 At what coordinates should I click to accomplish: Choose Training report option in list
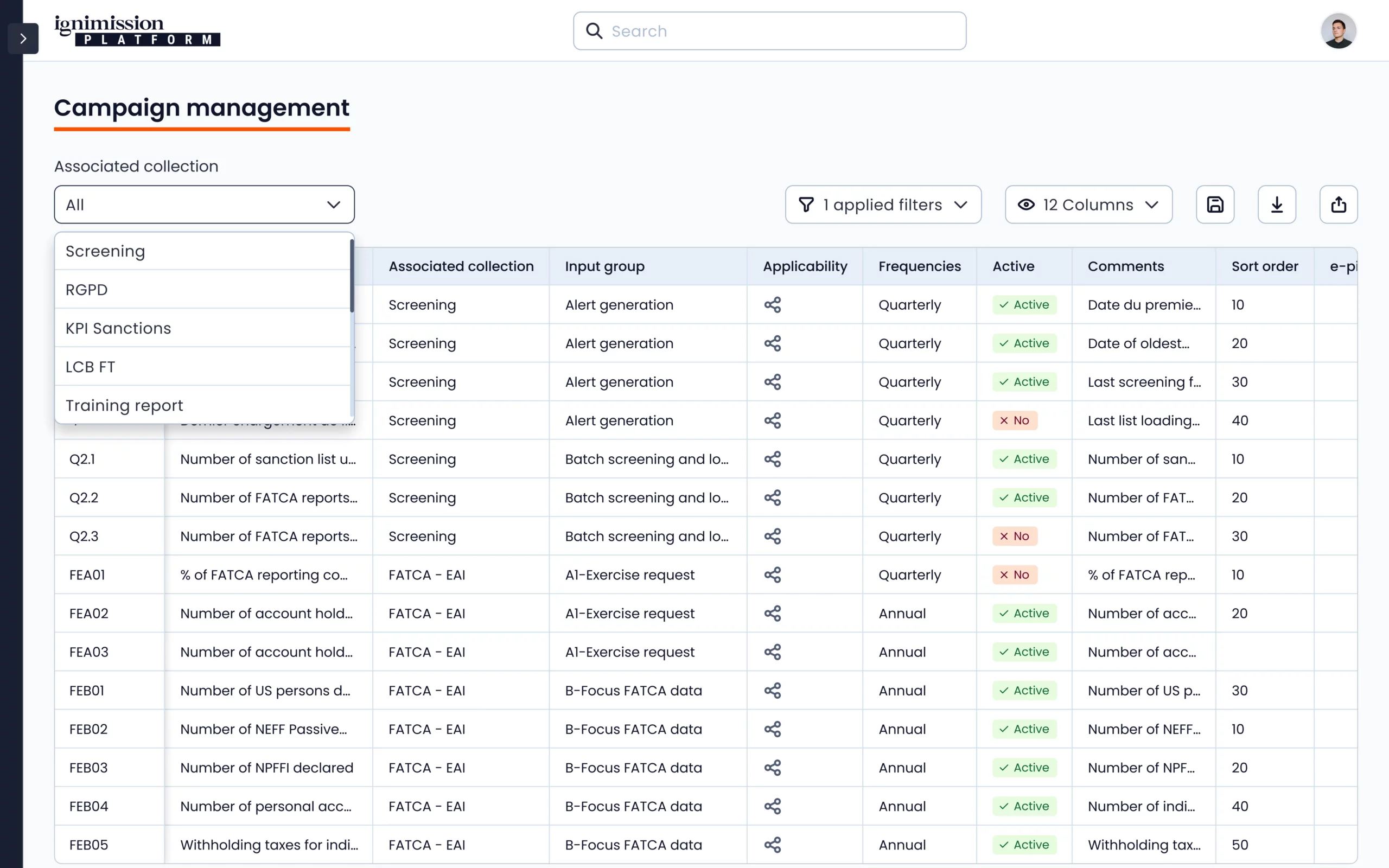(x=124, y=405)
